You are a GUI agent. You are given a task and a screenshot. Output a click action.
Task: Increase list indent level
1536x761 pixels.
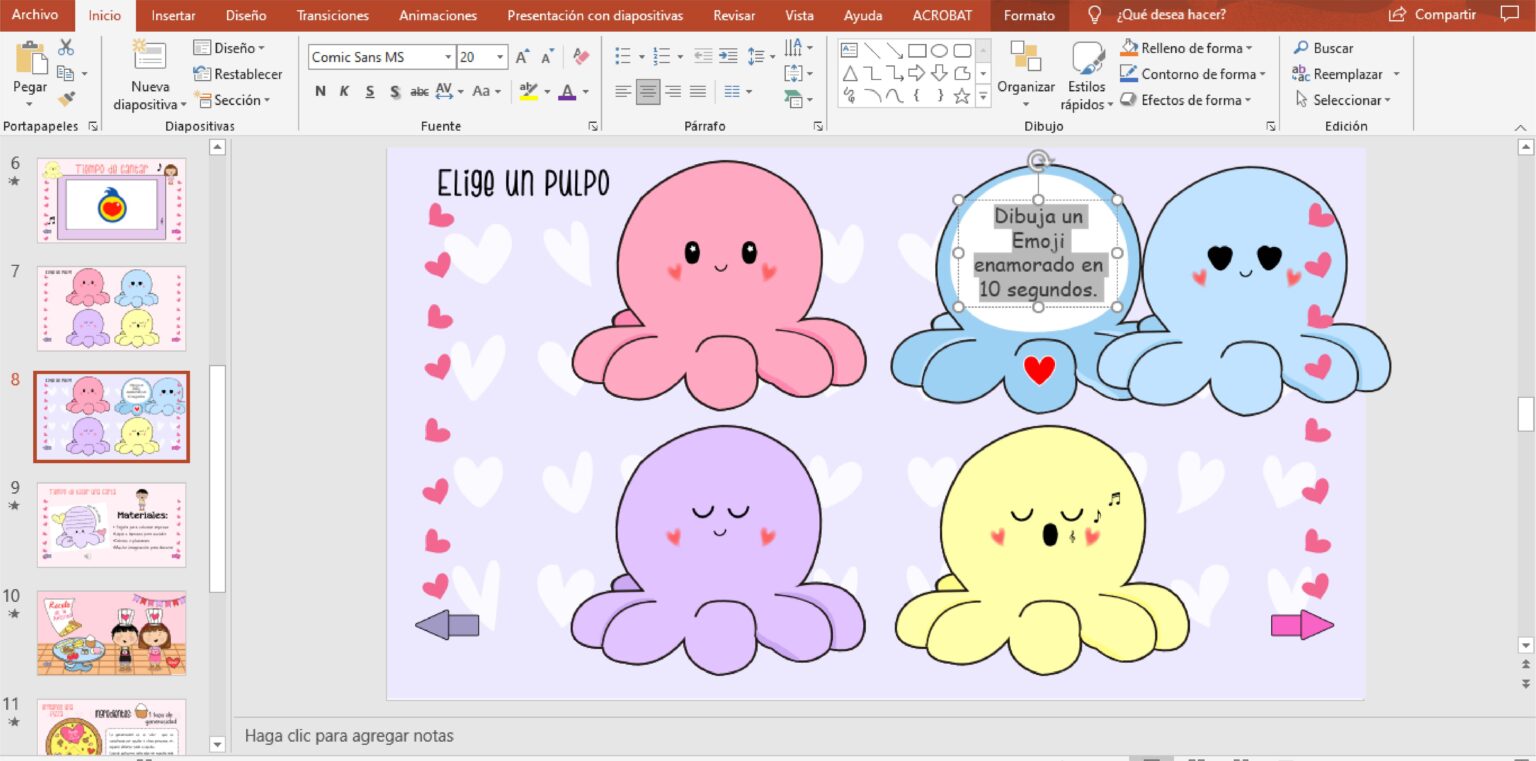click(x=728, y=57)
